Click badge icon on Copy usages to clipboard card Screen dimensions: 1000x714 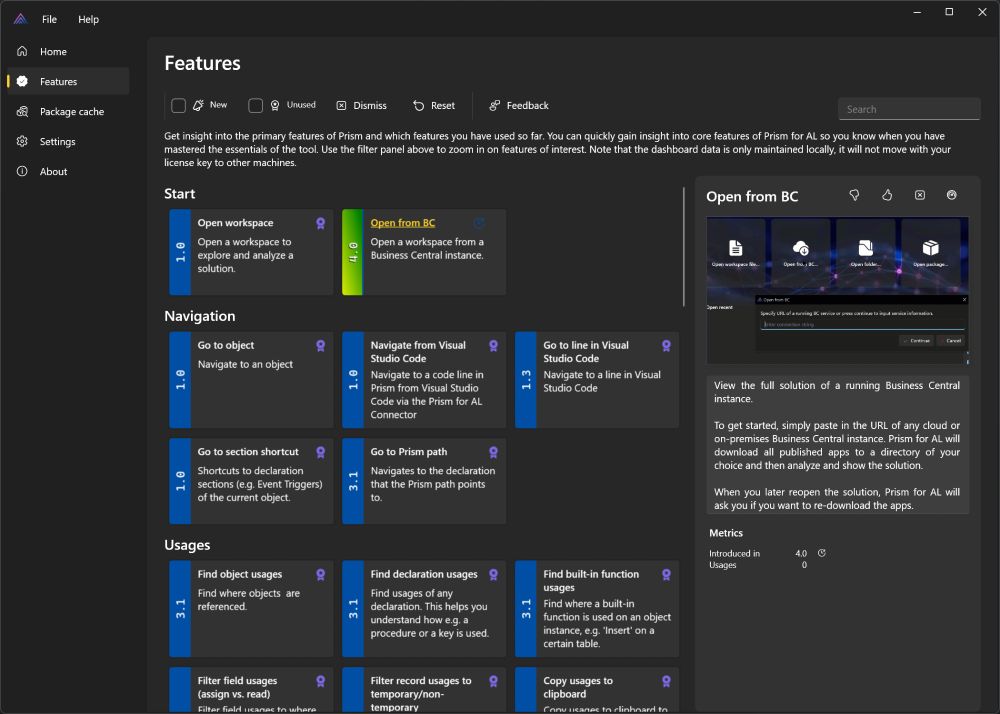[x=666, y=681]
